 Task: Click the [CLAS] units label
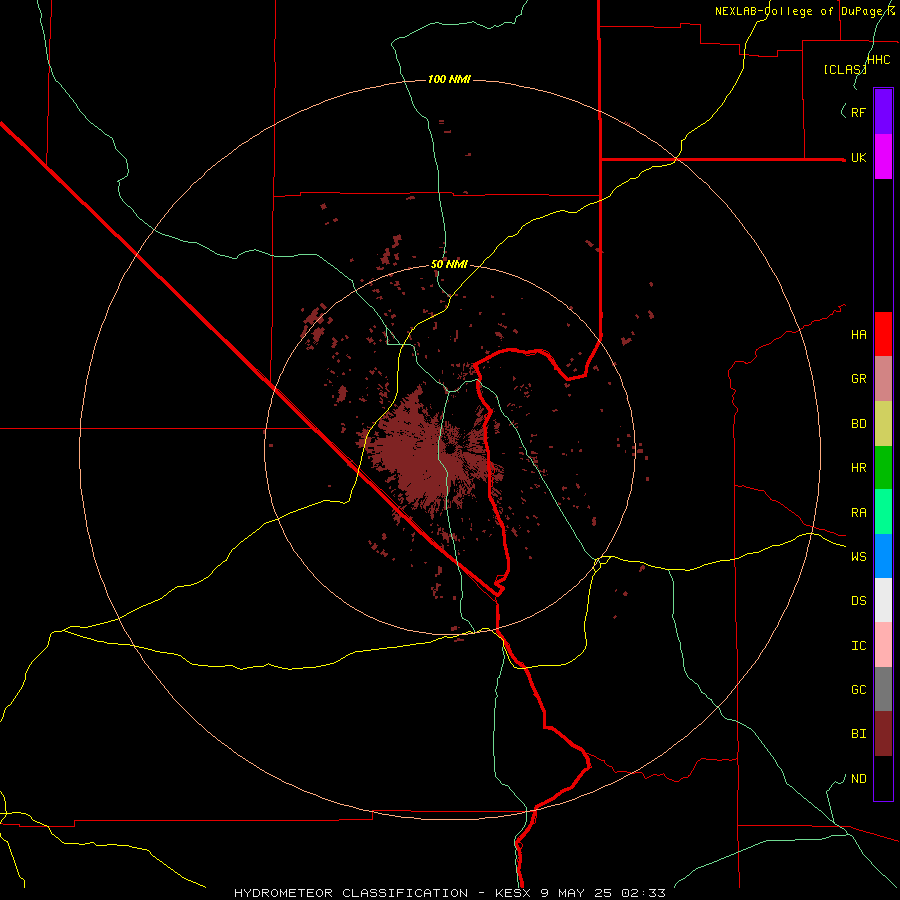point(845,69)
